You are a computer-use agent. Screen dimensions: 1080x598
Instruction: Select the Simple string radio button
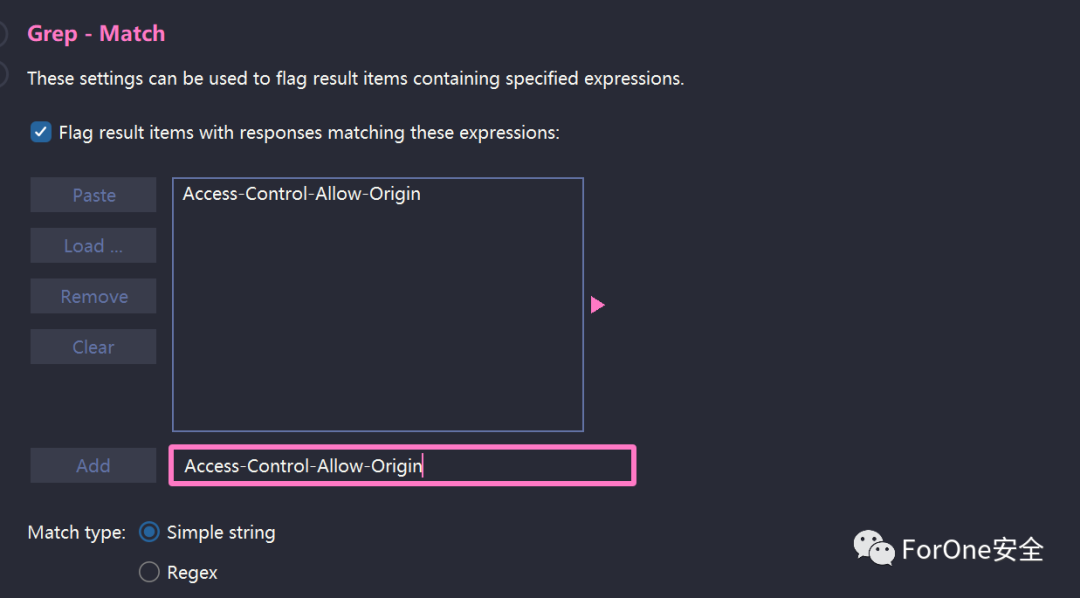point(149,532)
